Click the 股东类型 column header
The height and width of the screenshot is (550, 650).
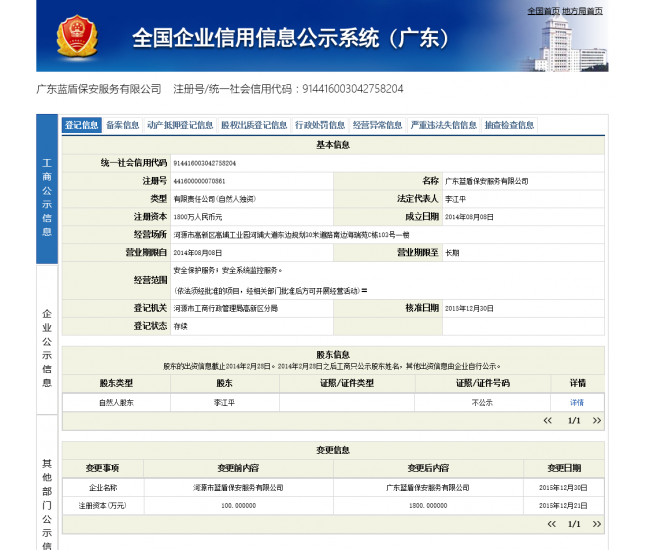pyautogui.click(x=116, y=383)
